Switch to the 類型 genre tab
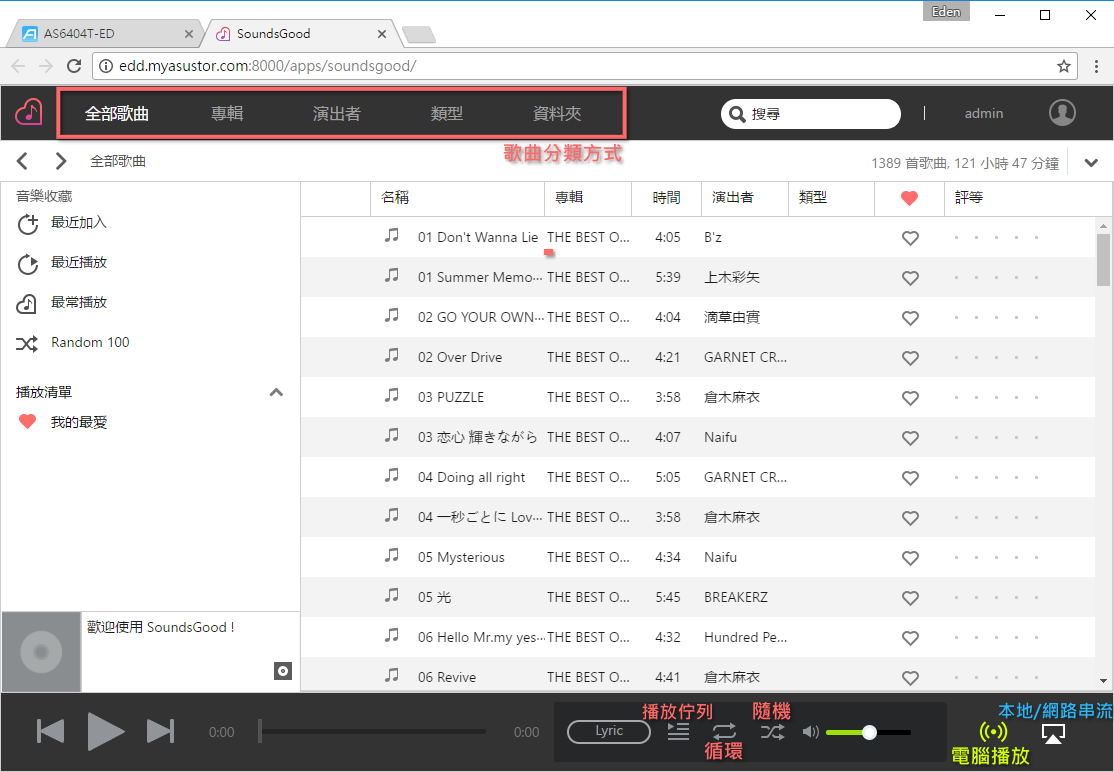This screenshot has width=1114, height=772. (x=447, y=114)
